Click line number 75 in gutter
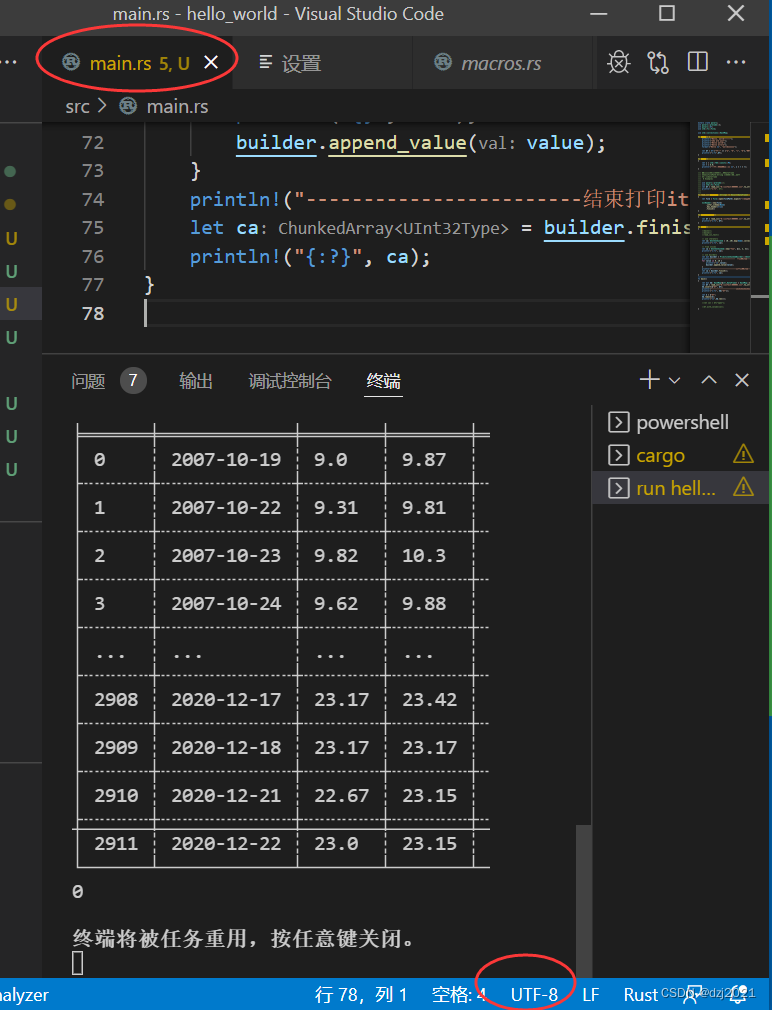This screenshot has height=1010, width=772. (x=93, y=228)
